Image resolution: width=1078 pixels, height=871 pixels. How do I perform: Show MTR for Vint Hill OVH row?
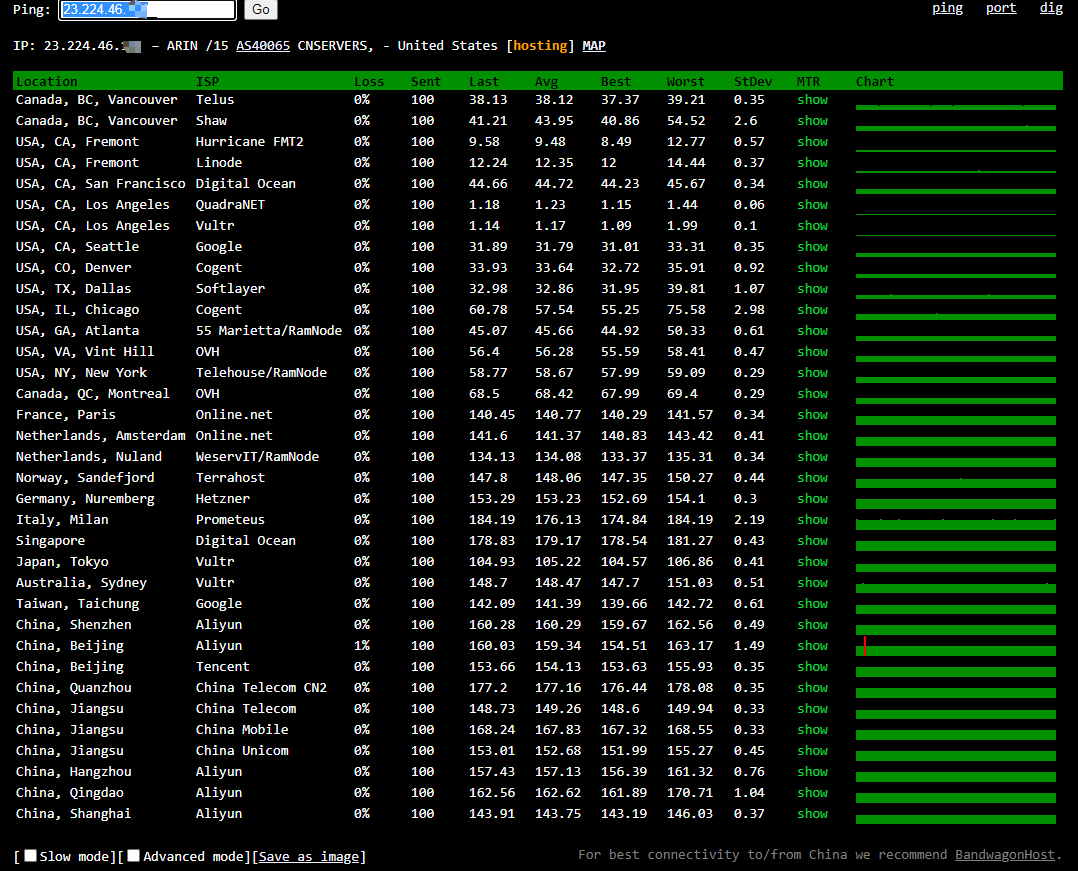coord(812,351)
